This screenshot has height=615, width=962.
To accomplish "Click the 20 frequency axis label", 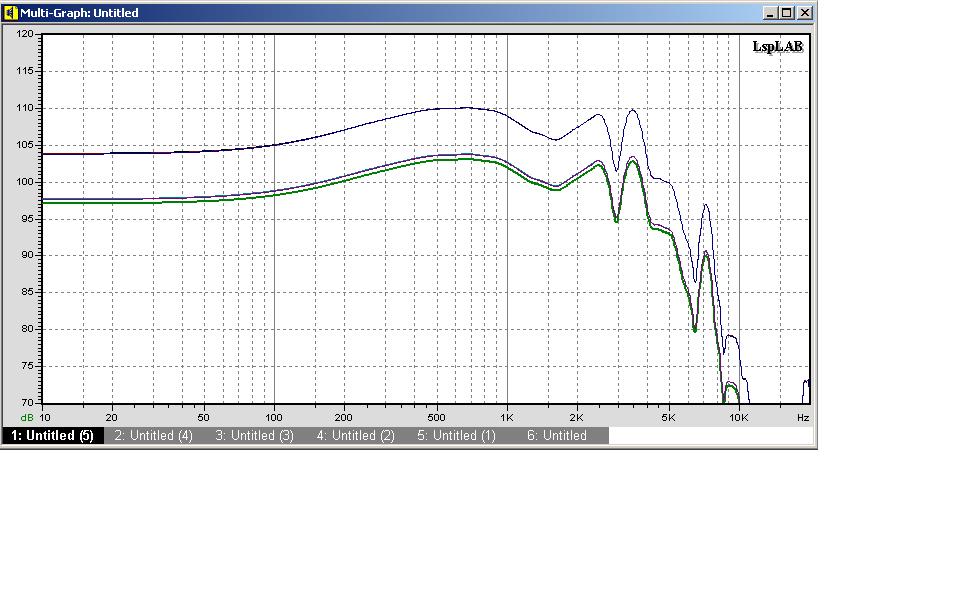I will 111,418.
